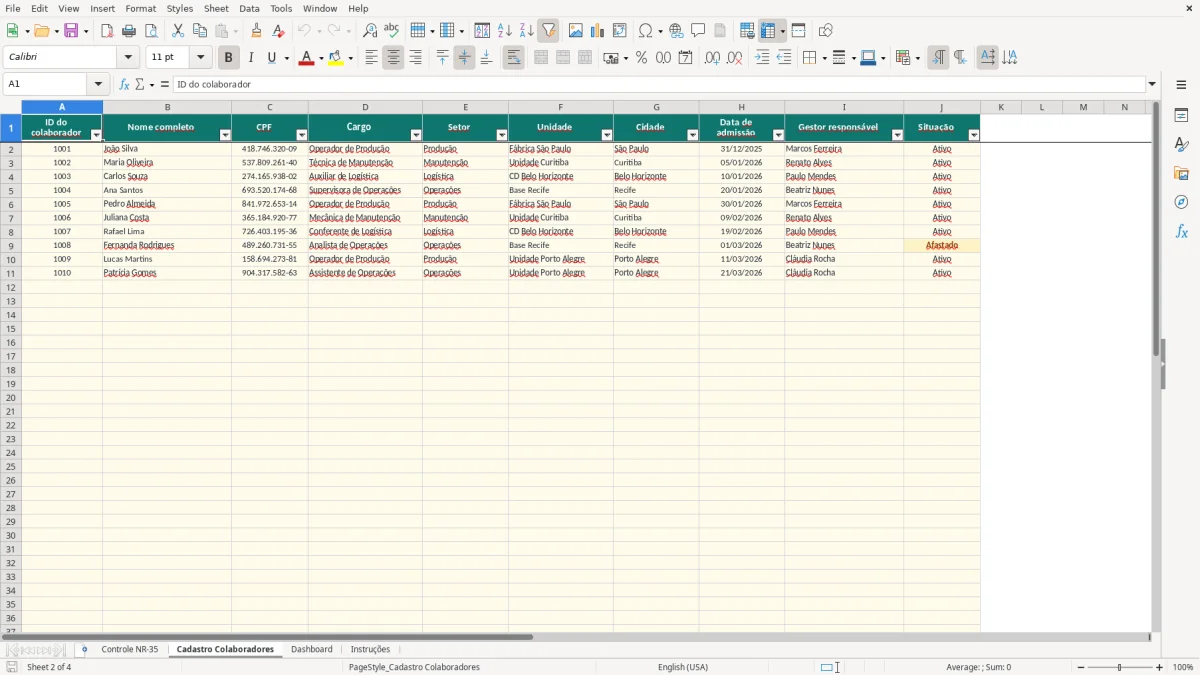Click the Copy icon
1200x675 pixels.
pyautogui.click(x=200, y=31)
